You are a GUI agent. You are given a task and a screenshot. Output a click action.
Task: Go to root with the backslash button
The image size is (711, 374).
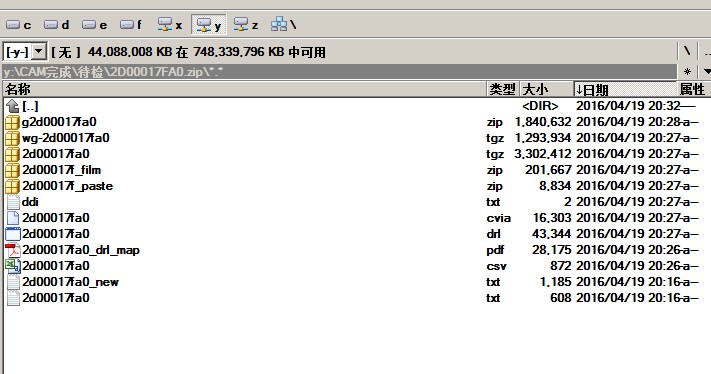pos(687,51)
